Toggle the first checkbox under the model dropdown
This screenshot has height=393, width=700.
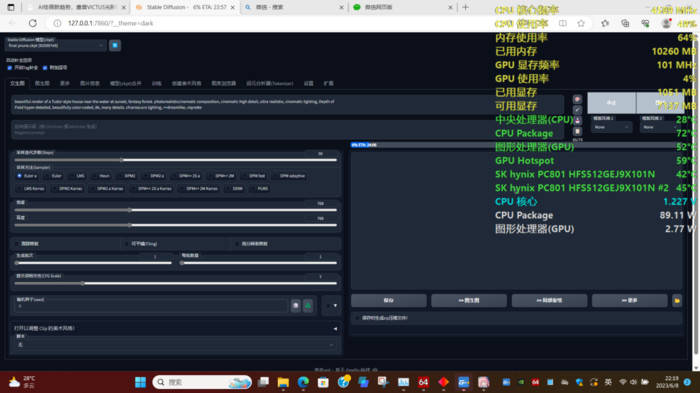click(x=10, y=68)
